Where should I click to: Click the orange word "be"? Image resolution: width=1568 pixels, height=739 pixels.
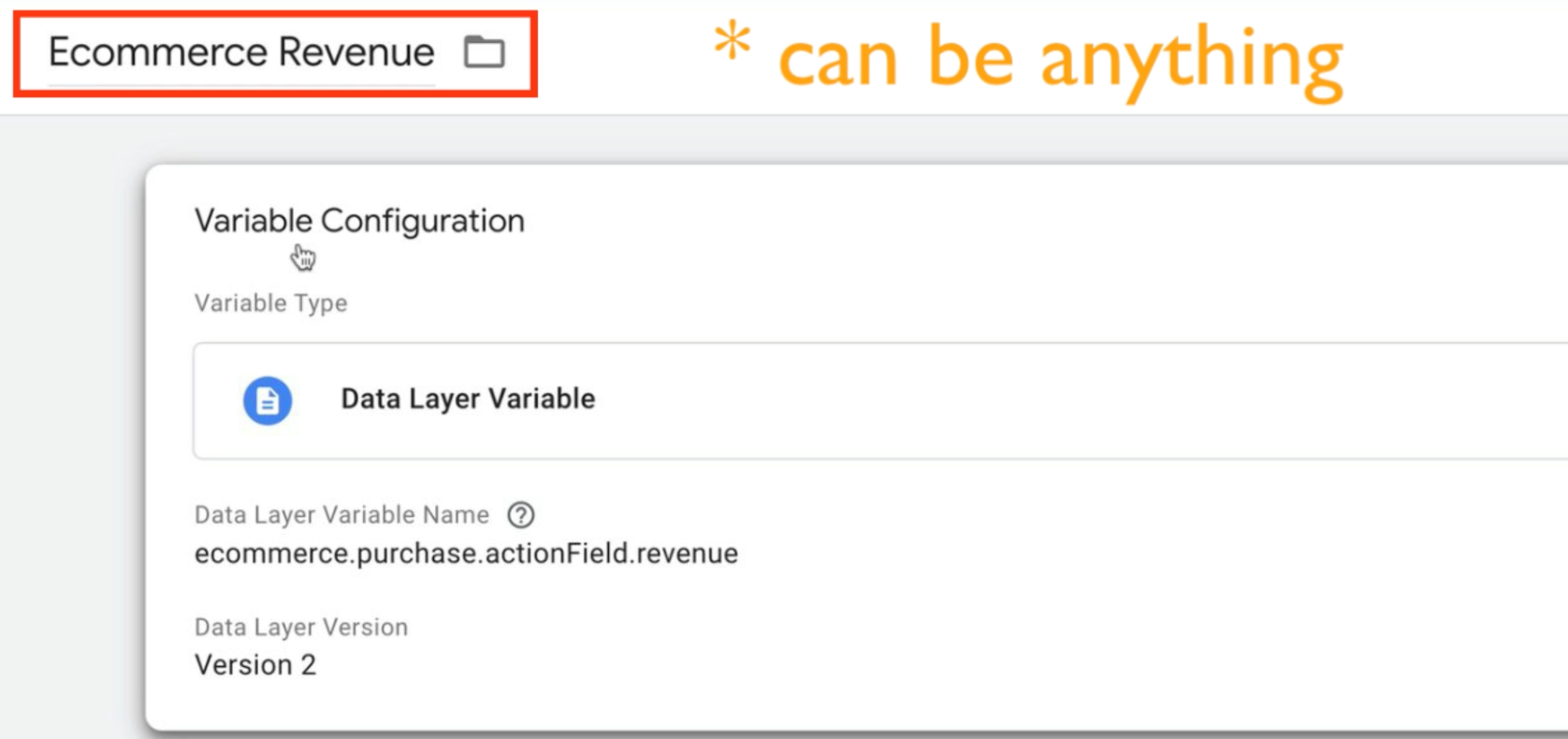point(969,58)
